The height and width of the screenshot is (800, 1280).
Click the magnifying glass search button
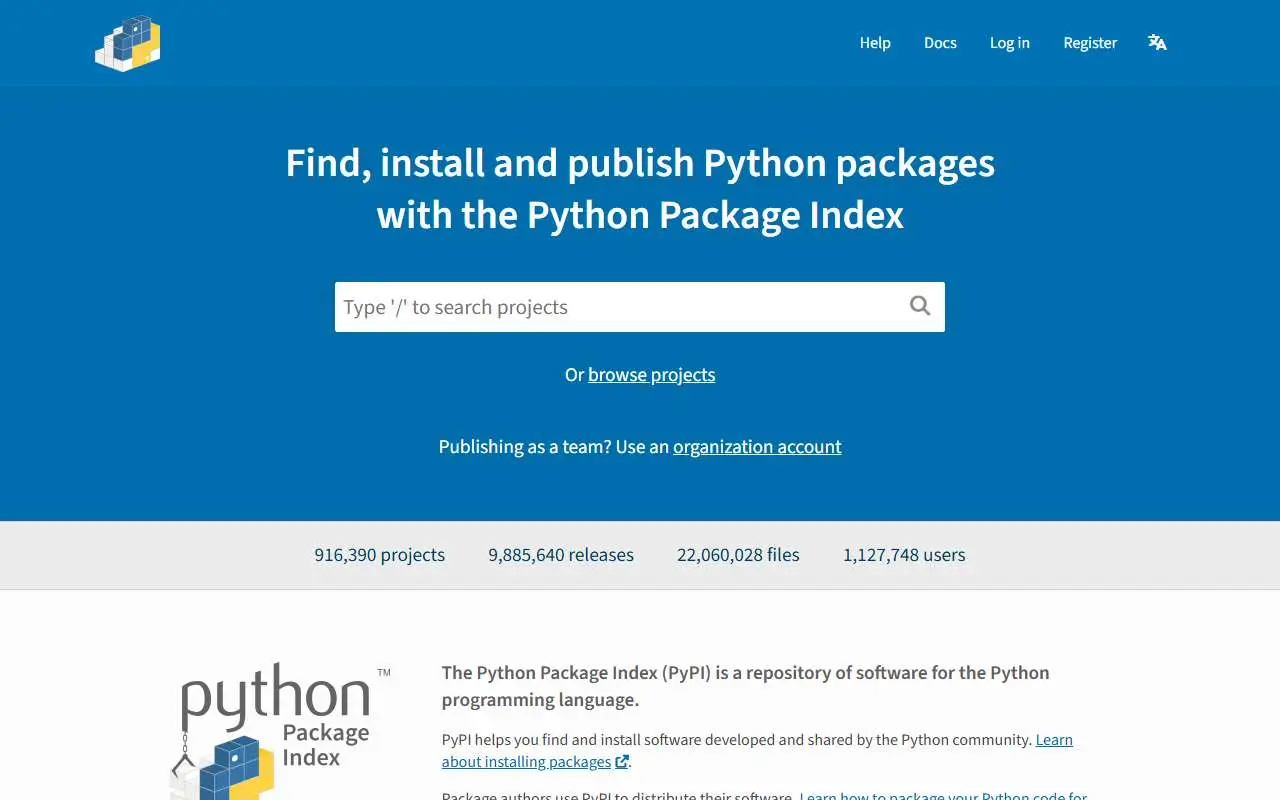point(920,306)
